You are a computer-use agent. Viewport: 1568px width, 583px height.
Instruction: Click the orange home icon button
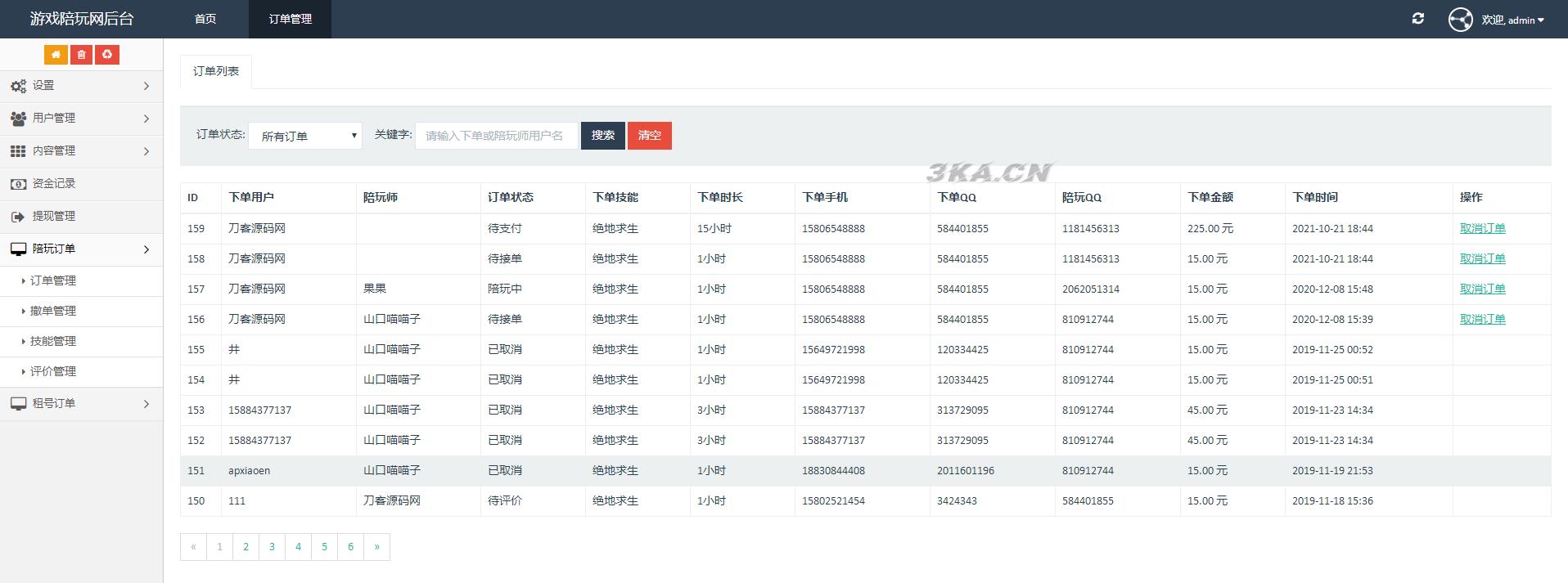coord(56,55)
